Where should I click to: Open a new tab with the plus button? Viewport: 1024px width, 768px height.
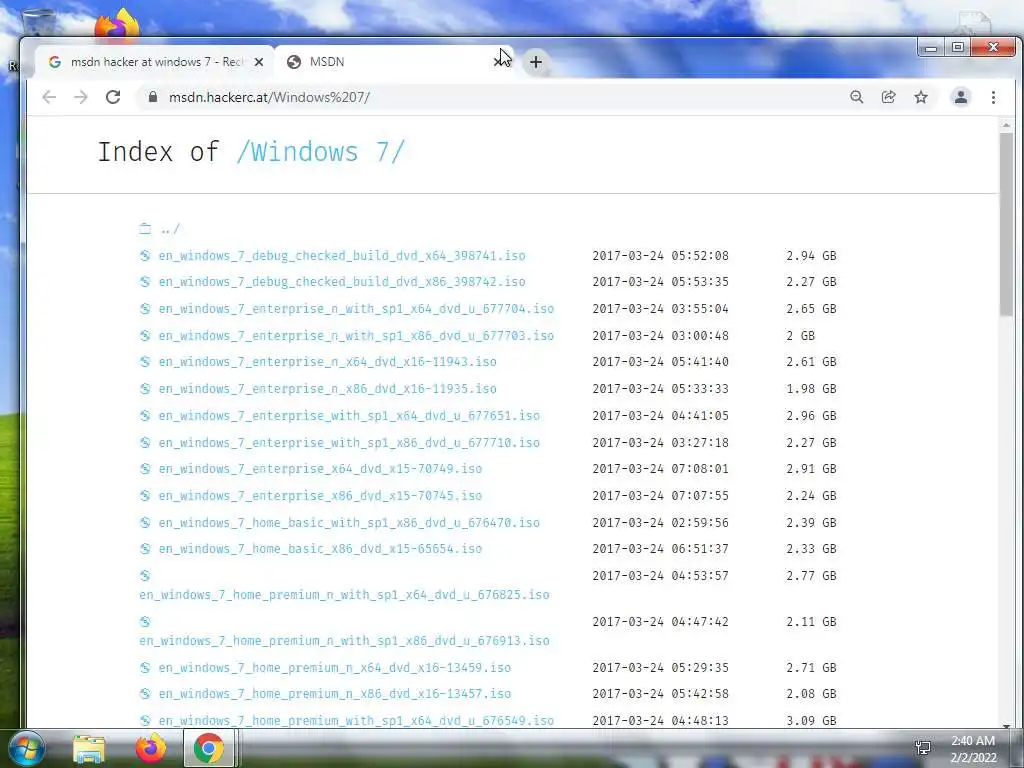536,62
